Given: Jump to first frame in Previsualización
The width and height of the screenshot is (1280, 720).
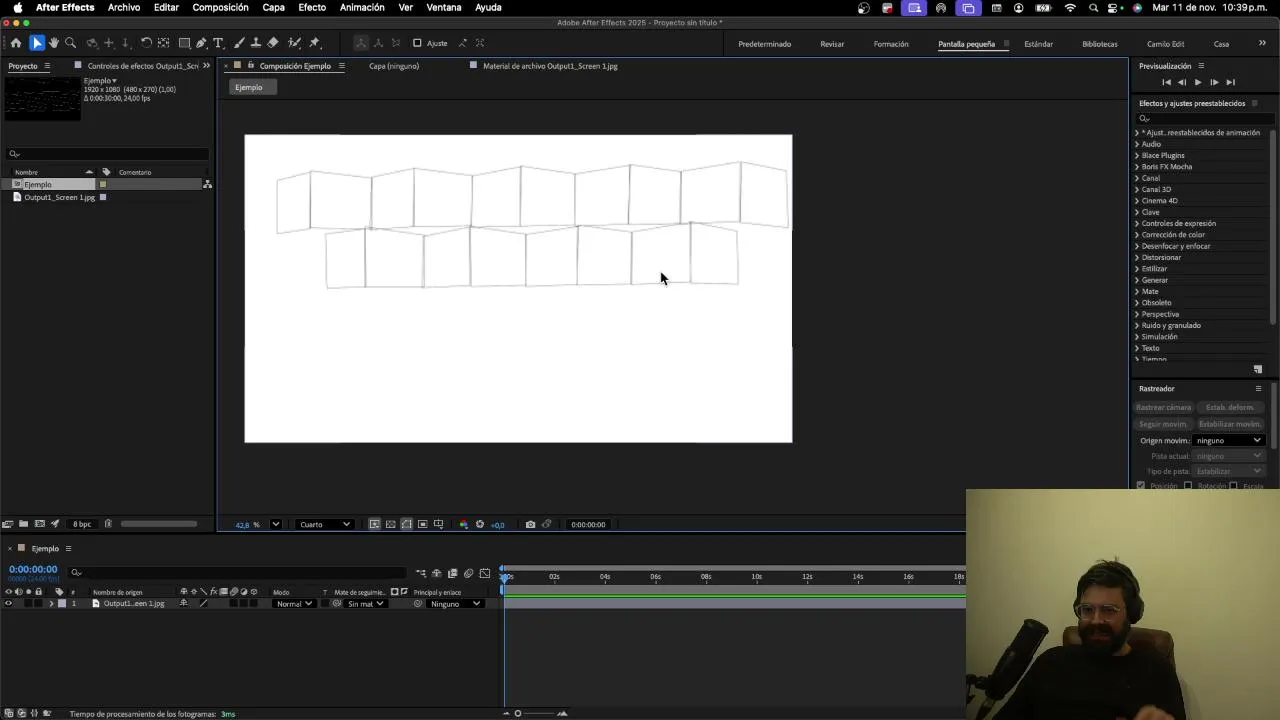Looking at the screenshot, I should (1166, 82).
